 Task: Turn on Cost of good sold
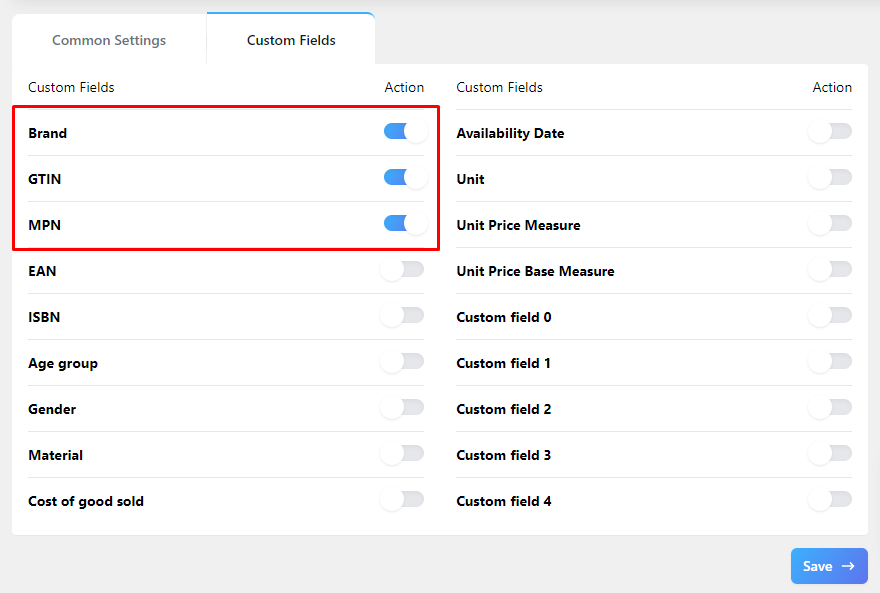pyautogui.click(x=402, y=499)
